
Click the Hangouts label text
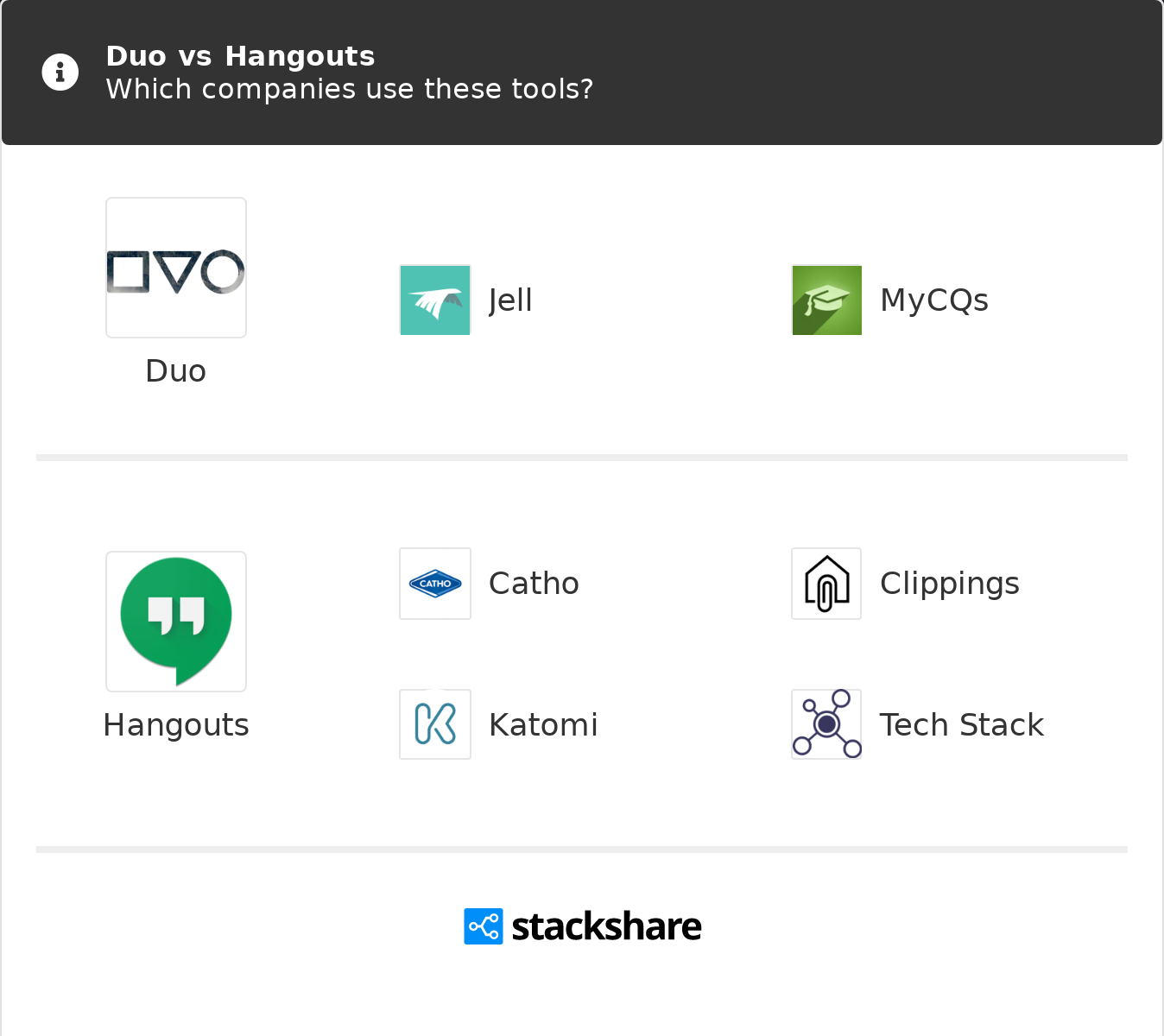pos(176,725)
